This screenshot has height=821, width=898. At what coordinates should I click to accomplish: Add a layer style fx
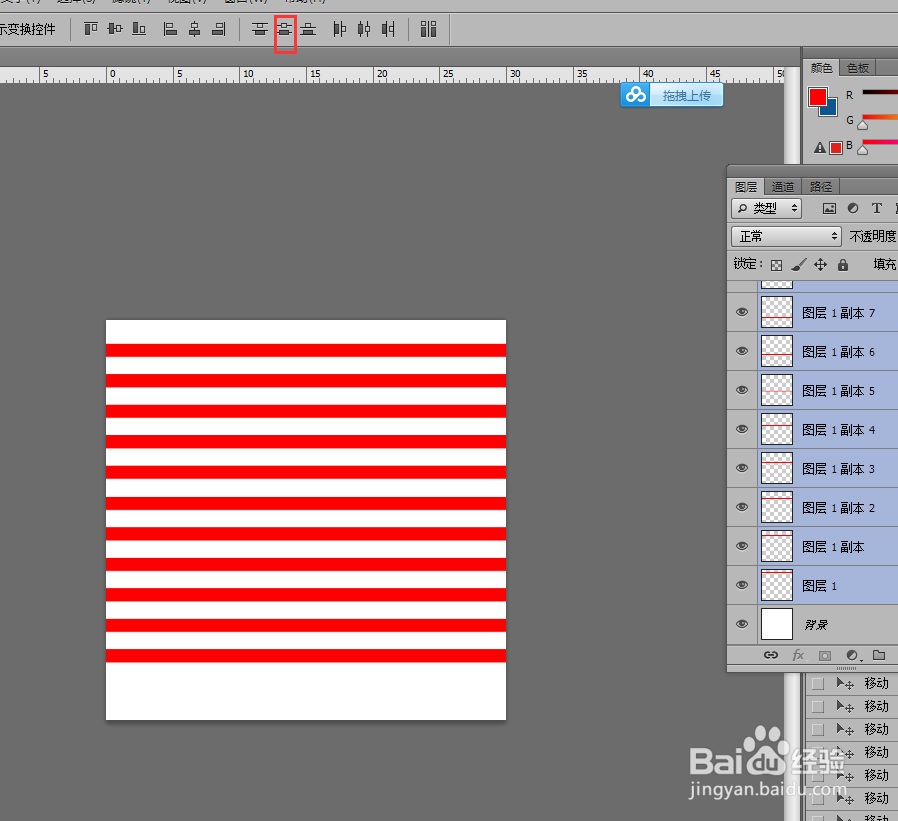(798, 655)
